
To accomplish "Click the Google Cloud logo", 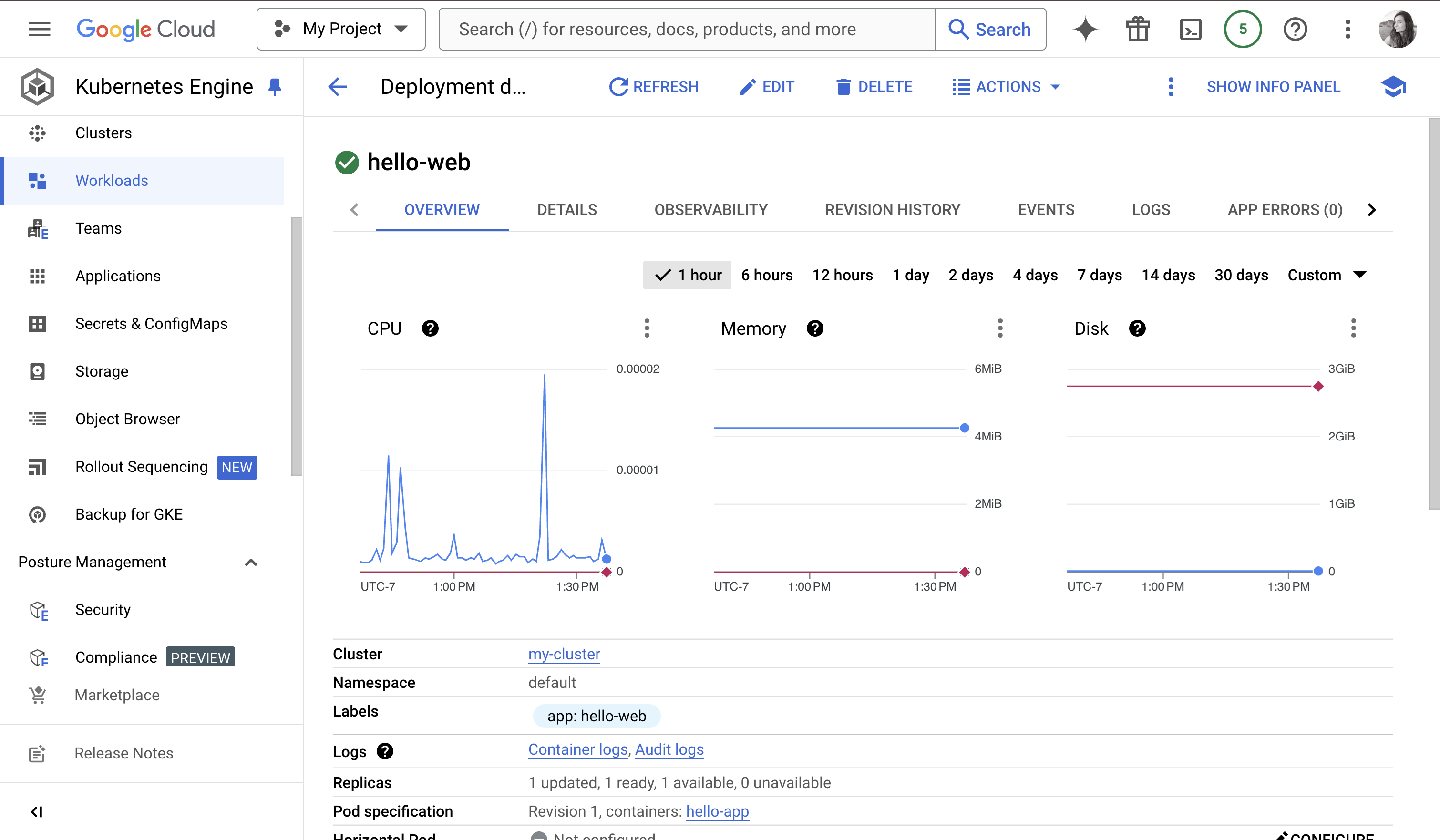I will [146, 29].
